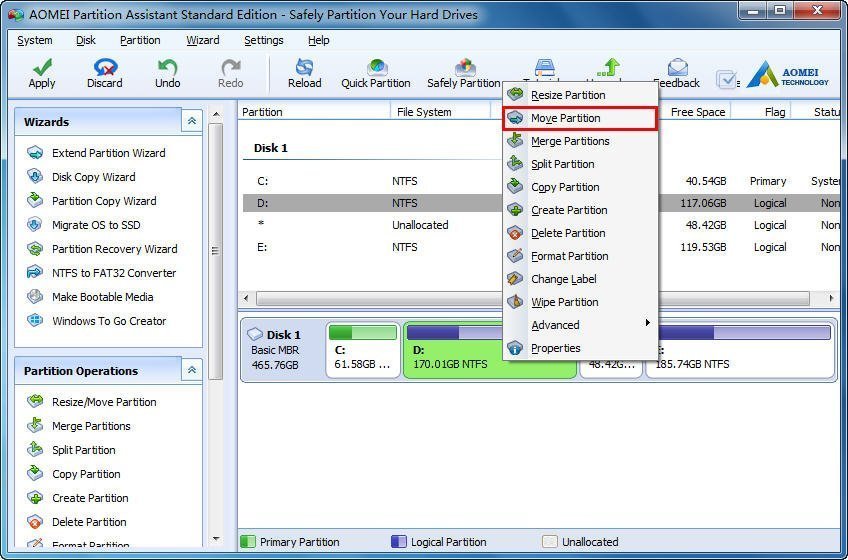Image resolution: width=848 pixels, height=560 pixels.
Task: Open the Partition menu
Action: tap(140, 40)
